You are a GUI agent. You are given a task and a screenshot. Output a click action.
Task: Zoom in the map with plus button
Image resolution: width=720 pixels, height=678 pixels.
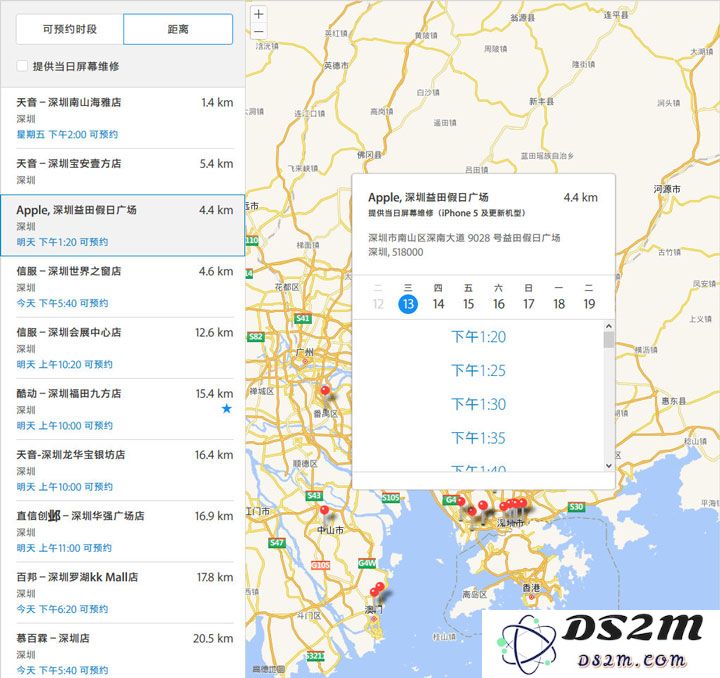[x=259, y=14]
